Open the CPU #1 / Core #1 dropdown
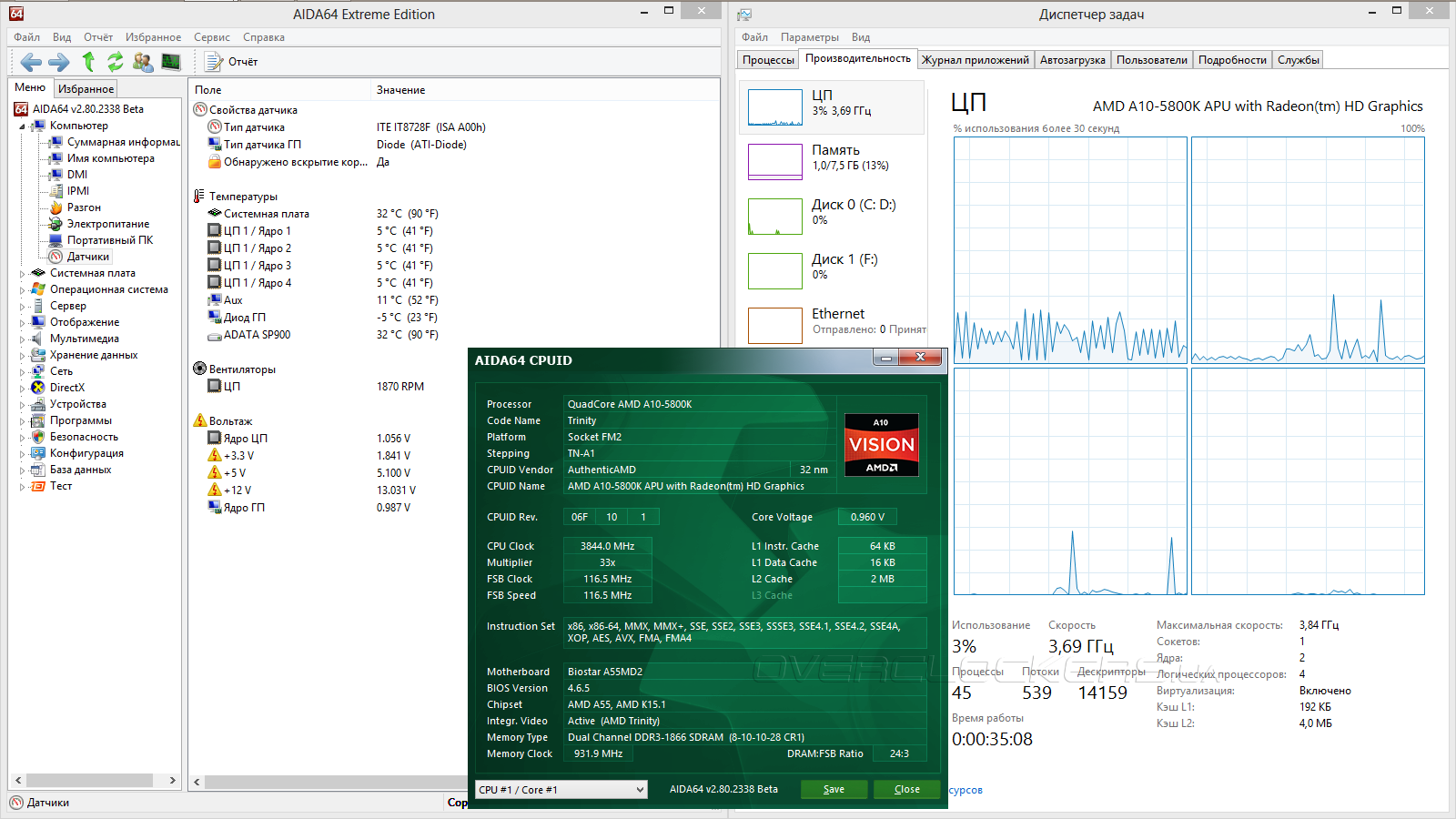 (x=561, y=790)
